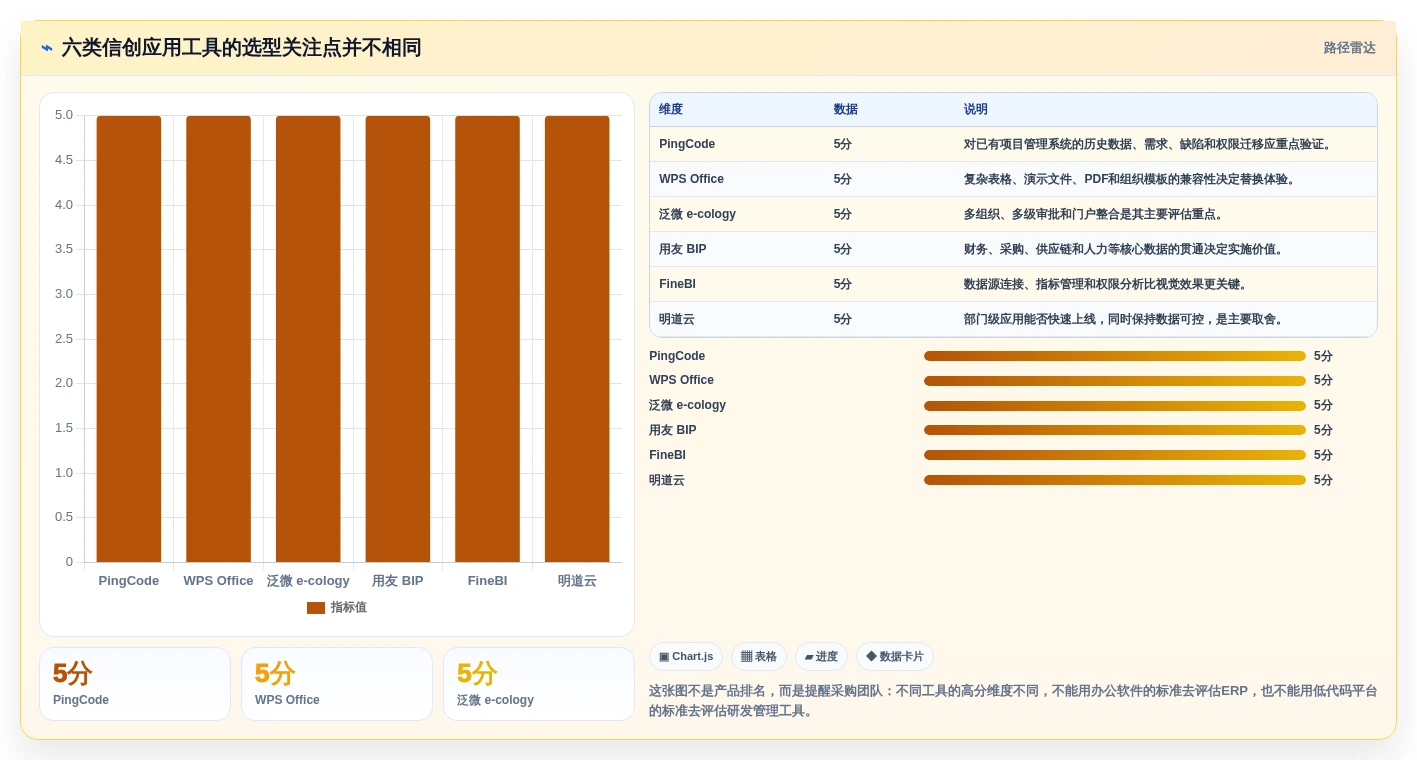Click the FineBI progress bar
The width and height of the screenshot is (1417, 760).
coord(1115,455)
